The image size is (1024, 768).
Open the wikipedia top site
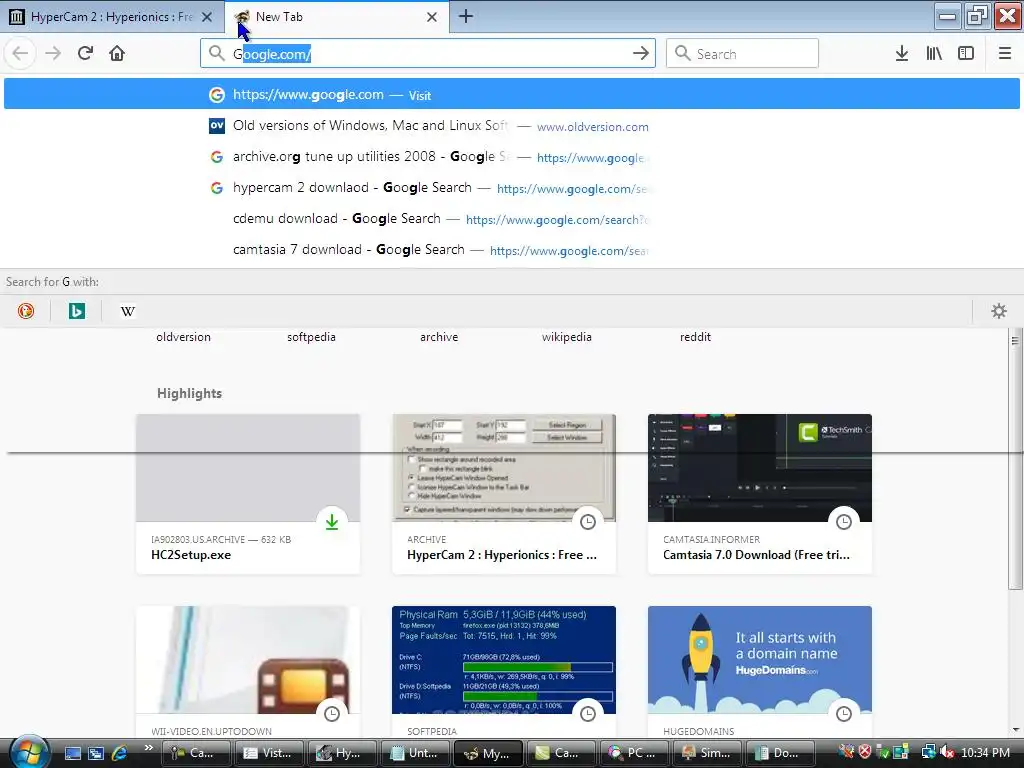(x=567, y=337)
